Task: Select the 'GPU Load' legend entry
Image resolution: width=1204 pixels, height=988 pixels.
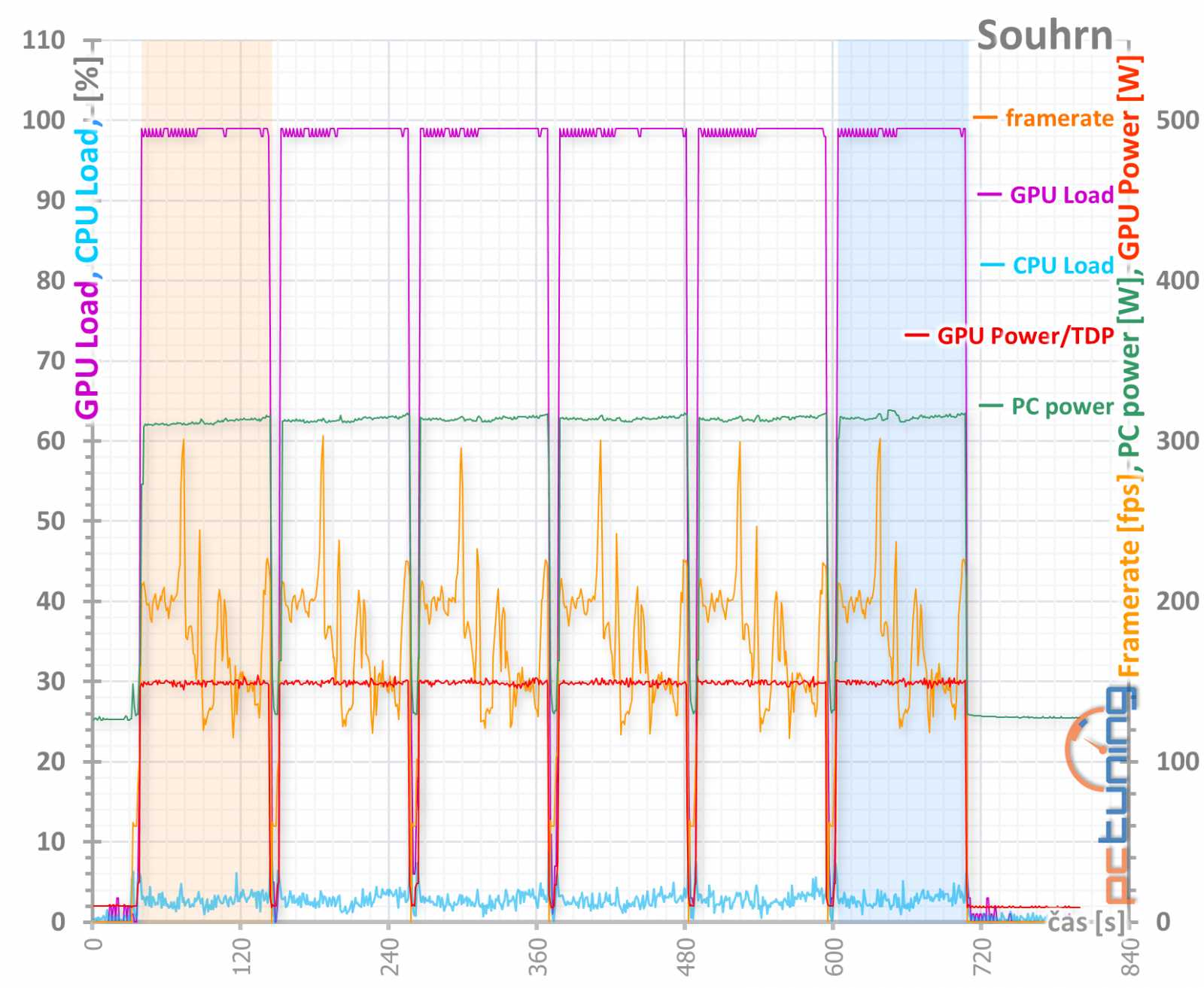Action: pos(1061,195)
